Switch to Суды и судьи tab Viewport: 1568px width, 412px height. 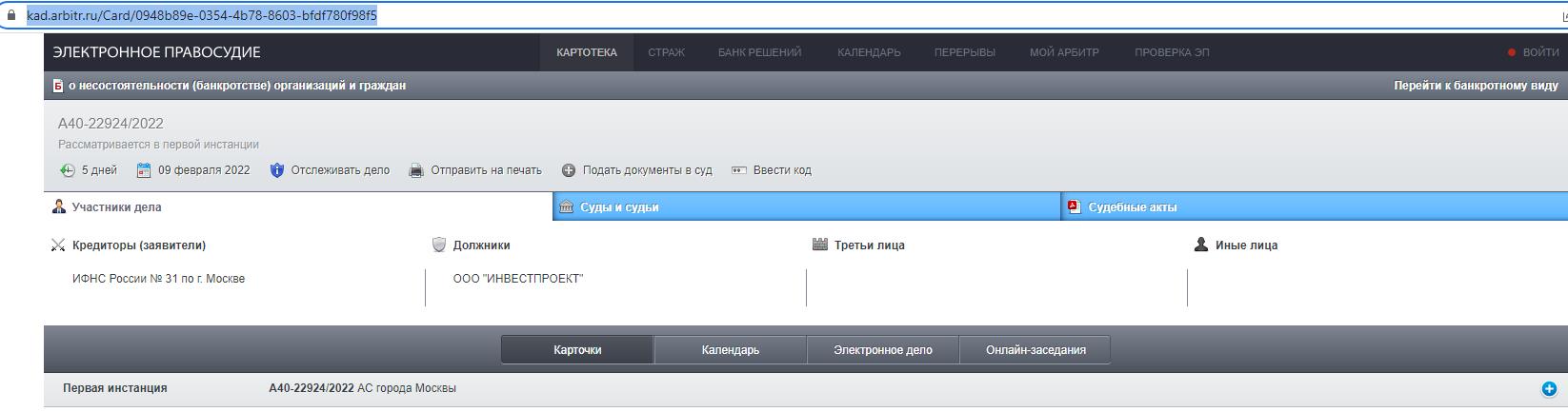[807, 206]
